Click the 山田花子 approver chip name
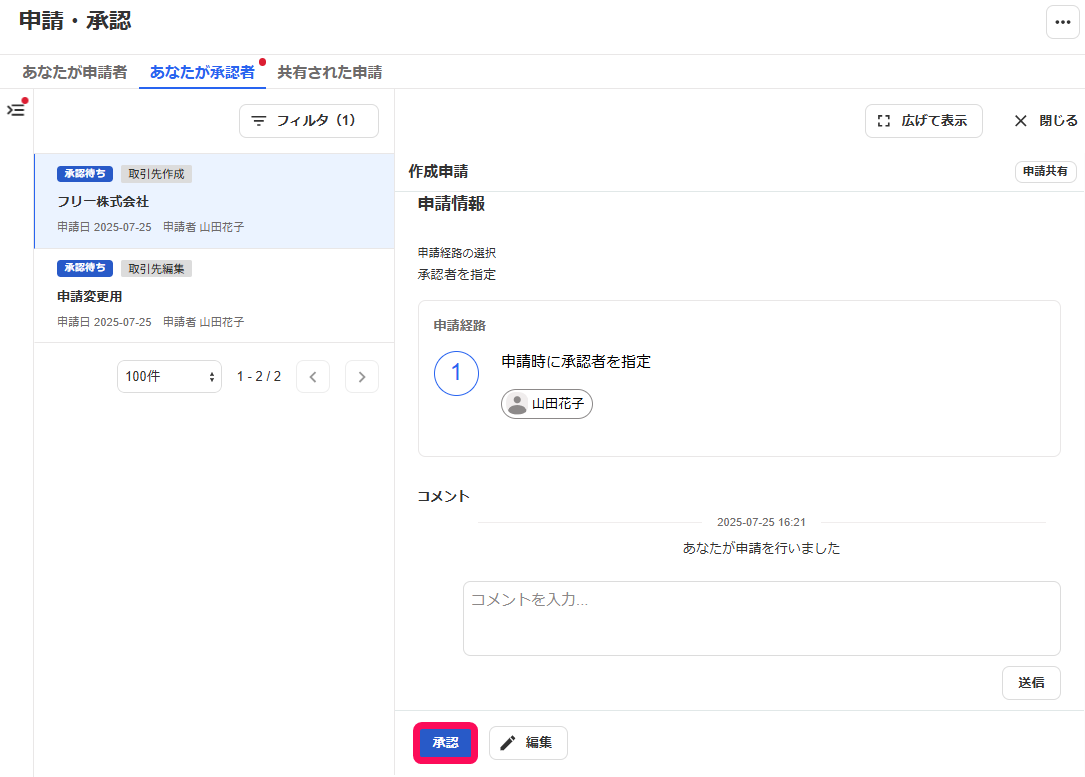 tap(558, 404)
